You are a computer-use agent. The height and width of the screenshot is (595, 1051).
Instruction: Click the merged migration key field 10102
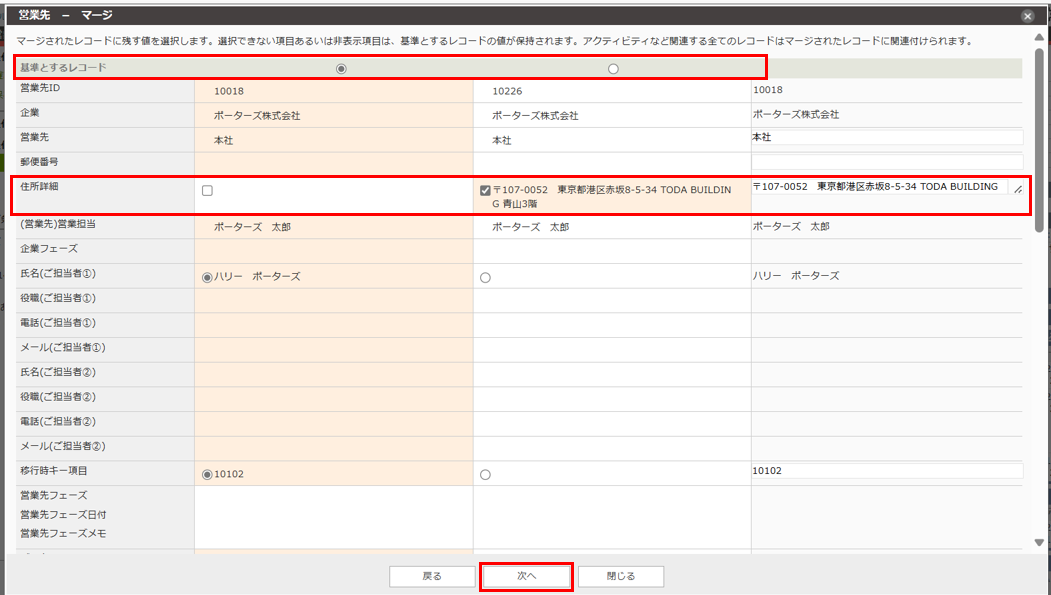[x=886, y=470]
